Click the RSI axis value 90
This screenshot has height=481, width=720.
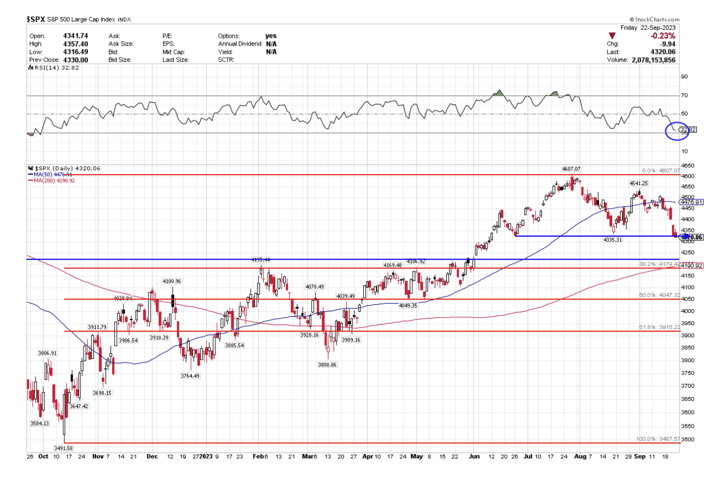coord(685,77)
